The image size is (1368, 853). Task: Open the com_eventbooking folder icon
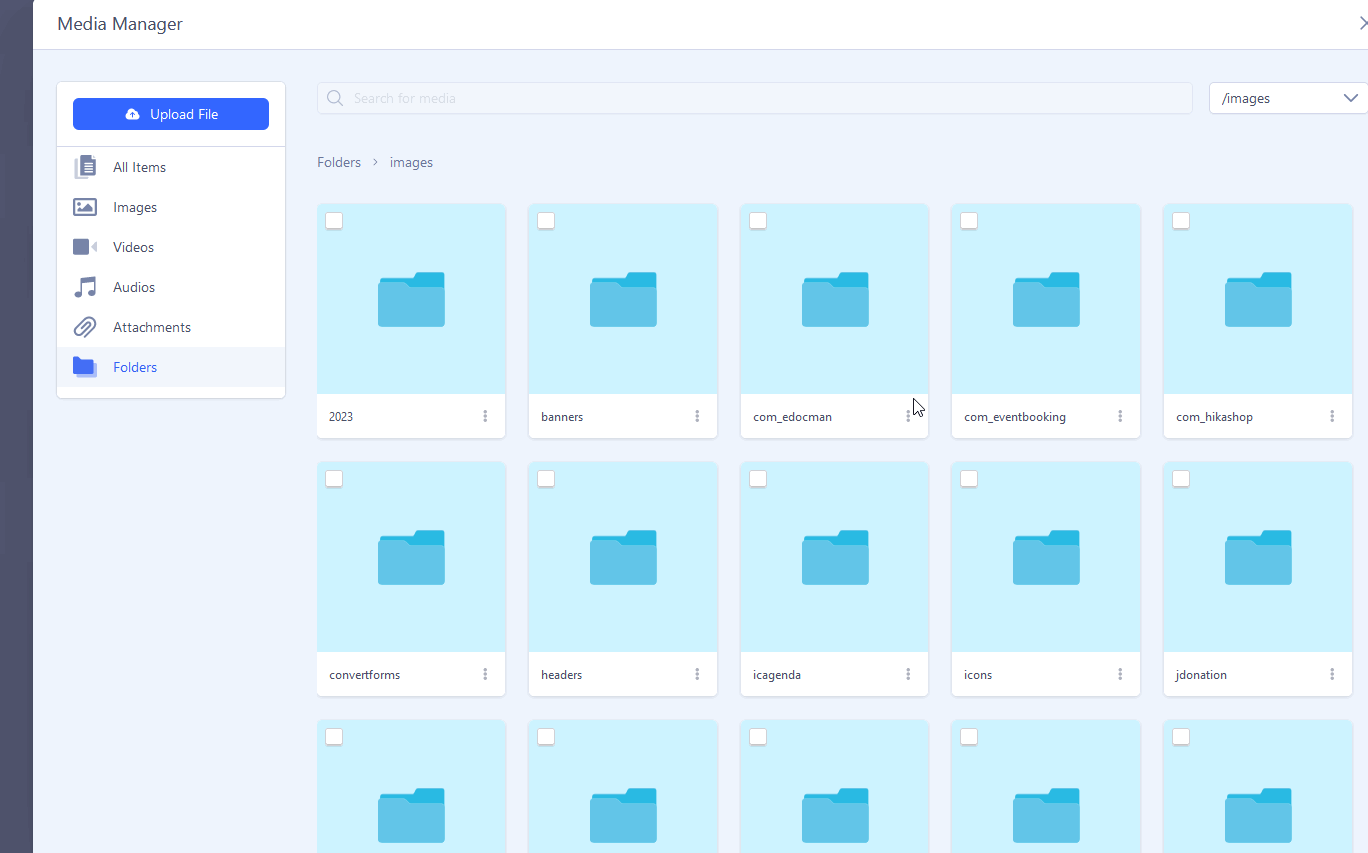tap(1046, 299)
